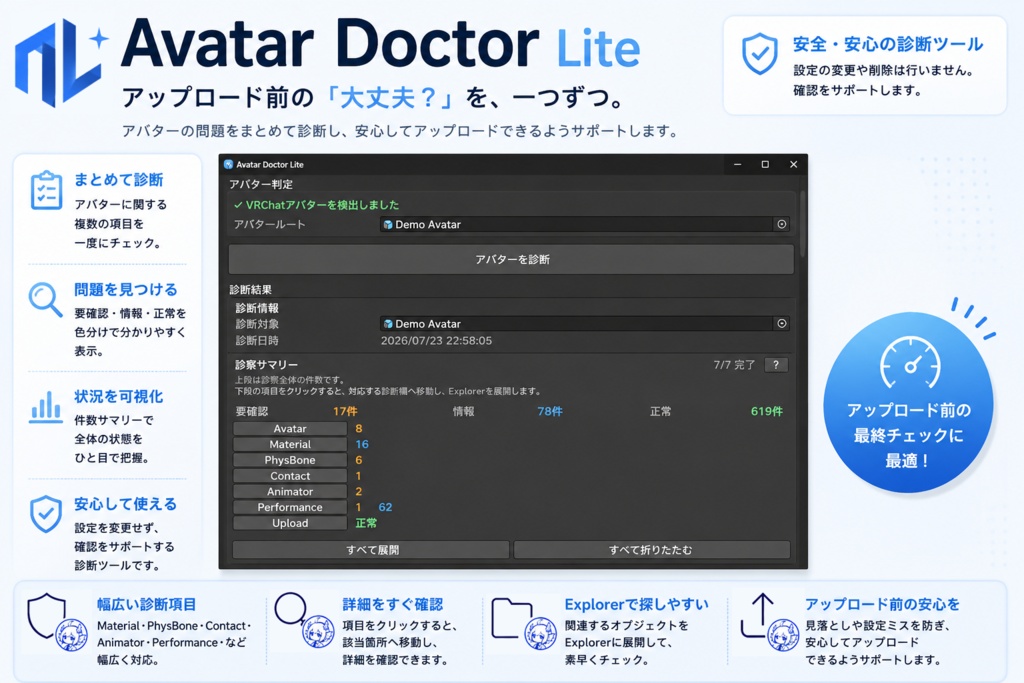Open the Contact diagnosis section
The image size is (1024, 683).
coord(290,476)
